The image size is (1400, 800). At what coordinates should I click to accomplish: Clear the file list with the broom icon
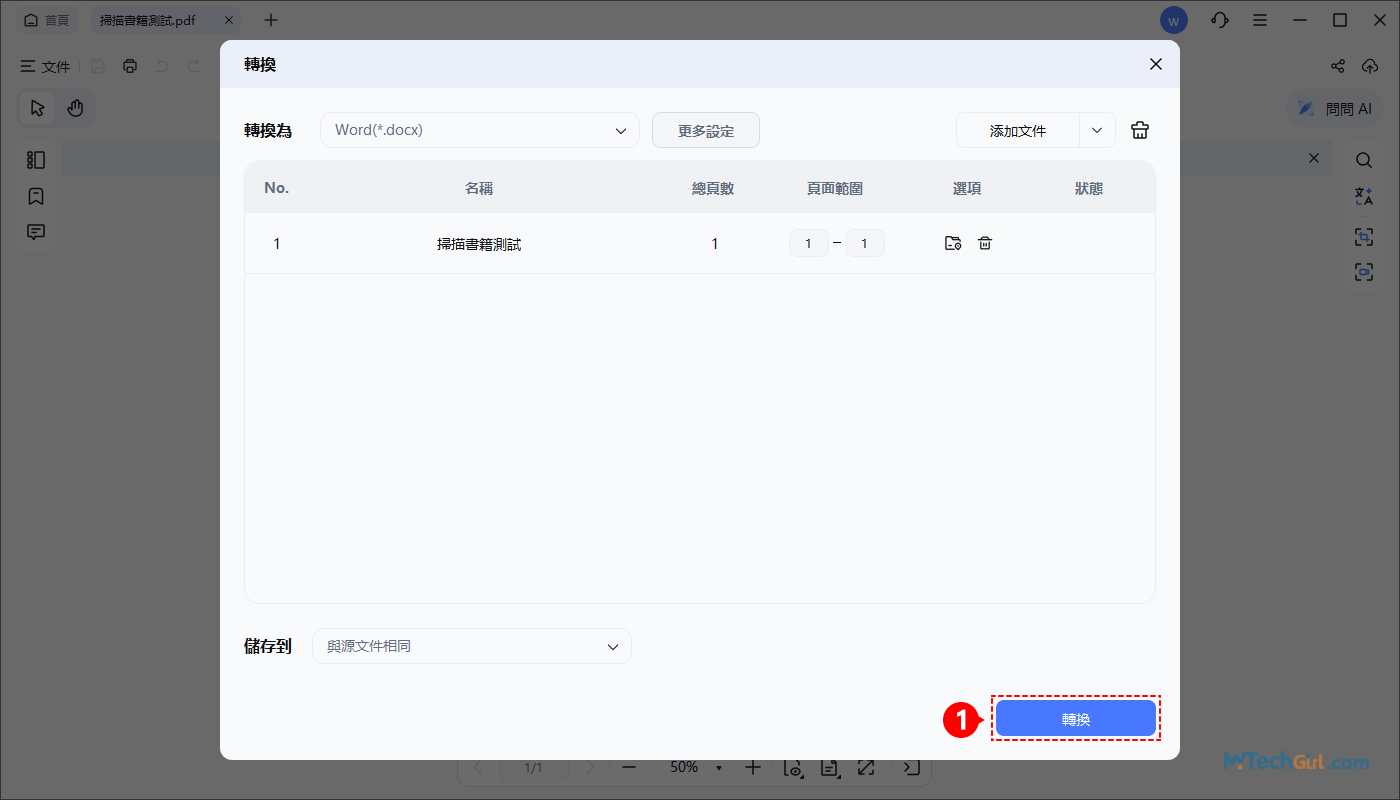1140,130
